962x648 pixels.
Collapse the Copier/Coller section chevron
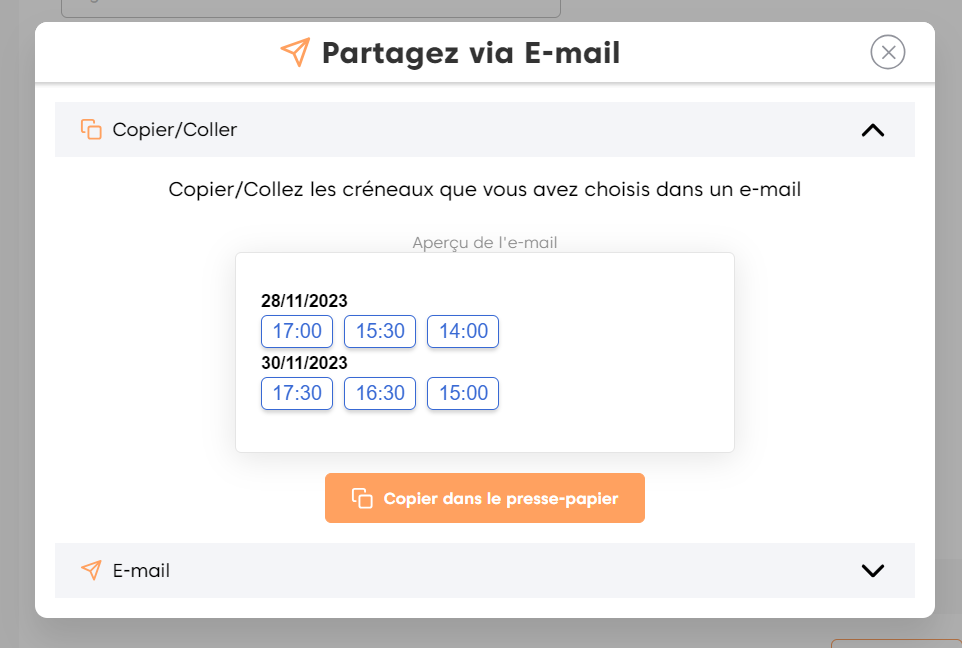(873, 130)
